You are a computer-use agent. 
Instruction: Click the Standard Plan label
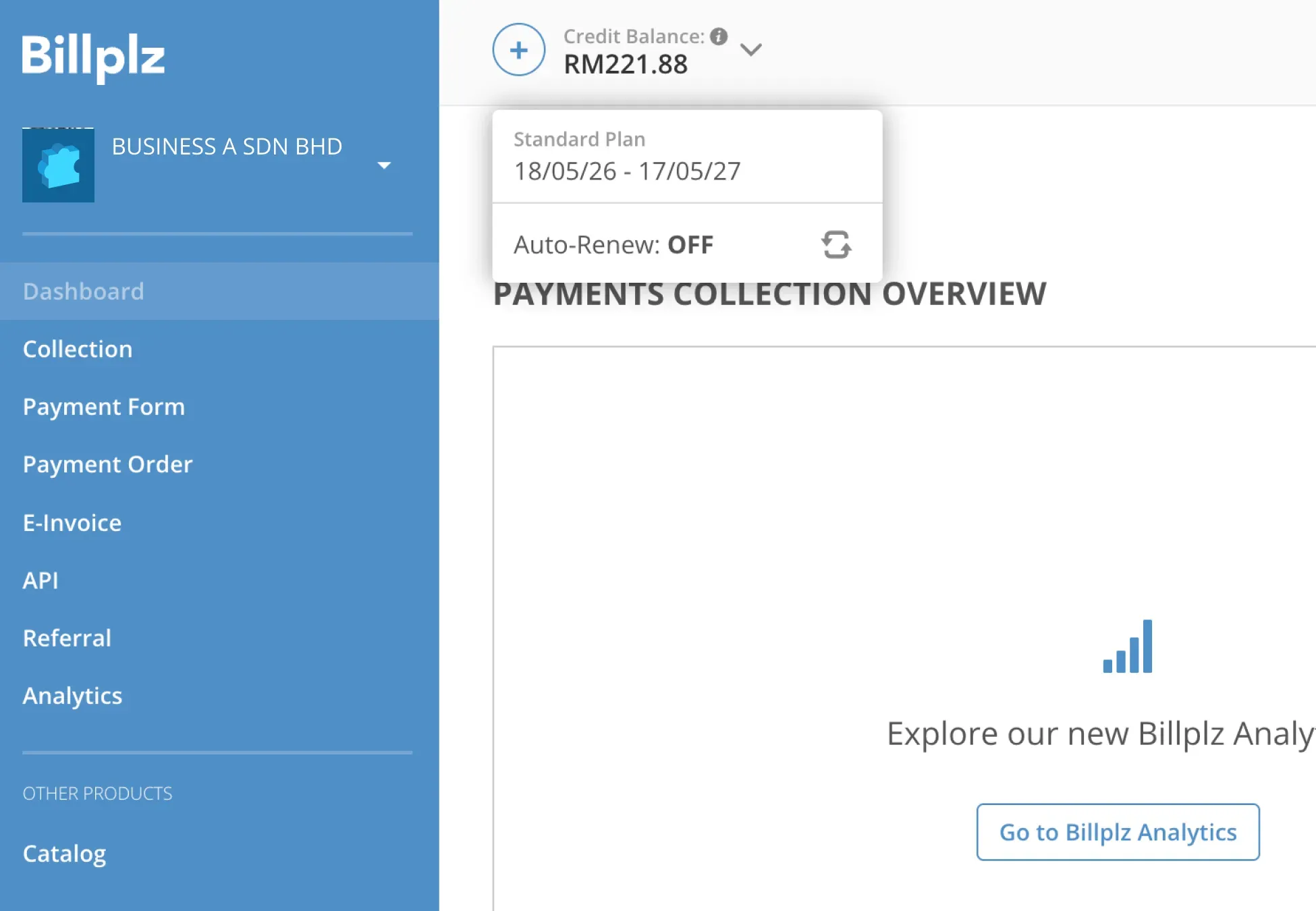click(x=579, y=139)
